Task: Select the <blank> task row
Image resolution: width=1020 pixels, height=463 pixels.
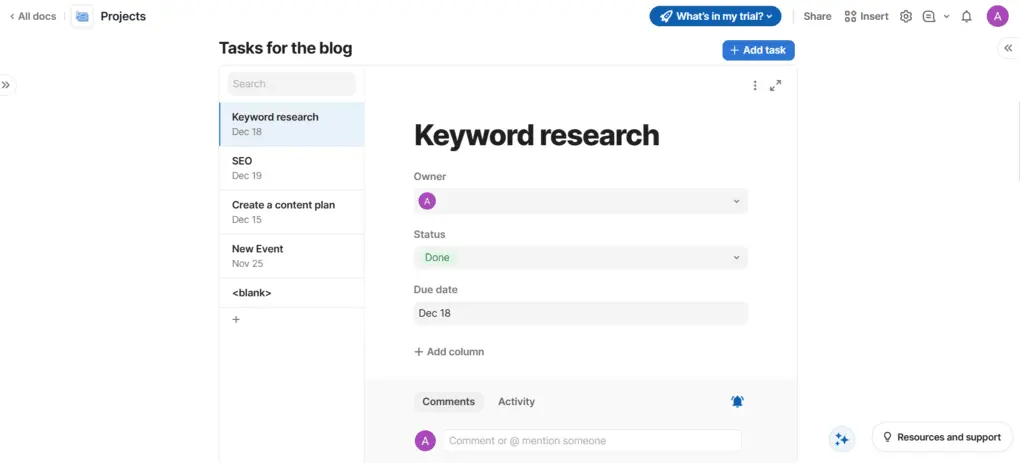Action: click(291, 293)
